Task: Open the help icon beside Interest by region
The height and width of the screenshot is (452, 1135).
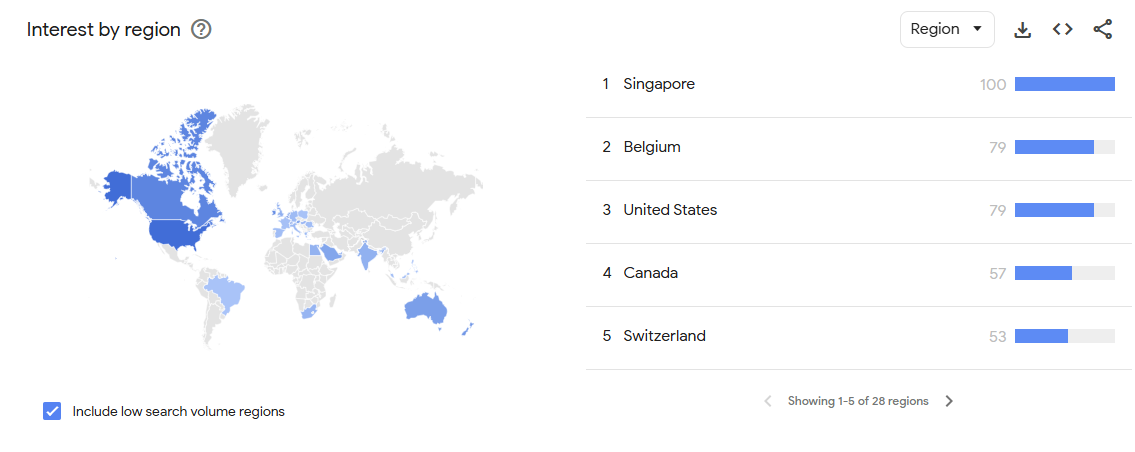Action: coord(201,30)
